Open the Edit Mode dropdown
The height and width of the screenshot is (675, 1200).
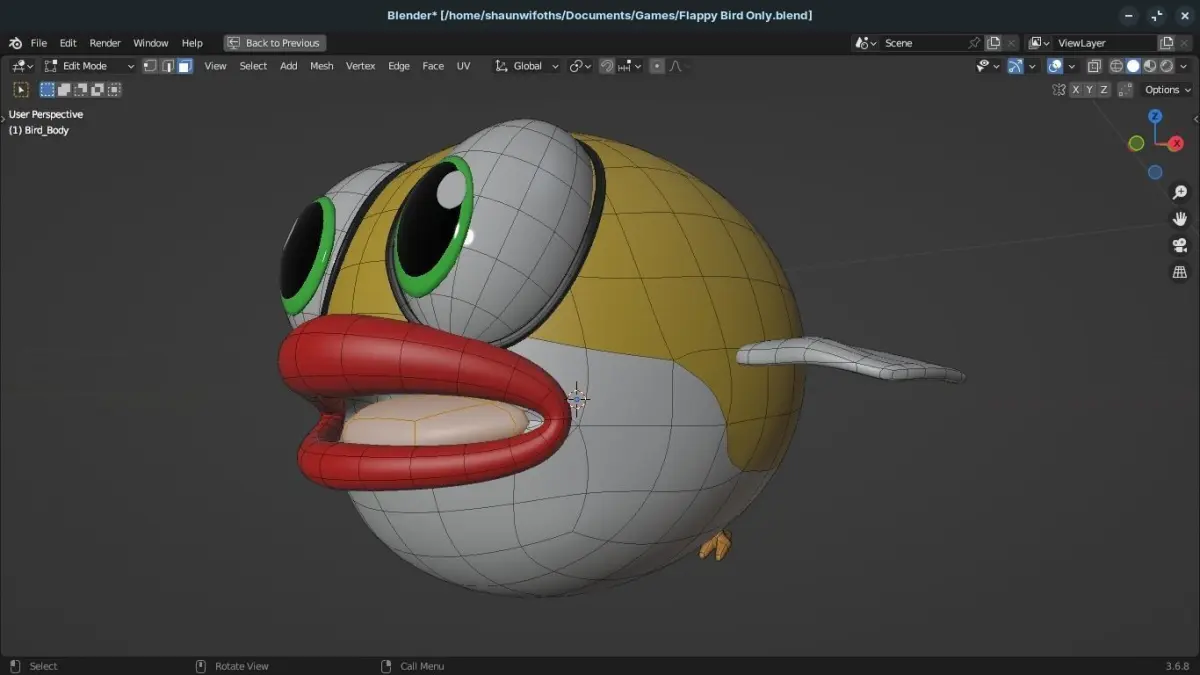coord(89,66)
